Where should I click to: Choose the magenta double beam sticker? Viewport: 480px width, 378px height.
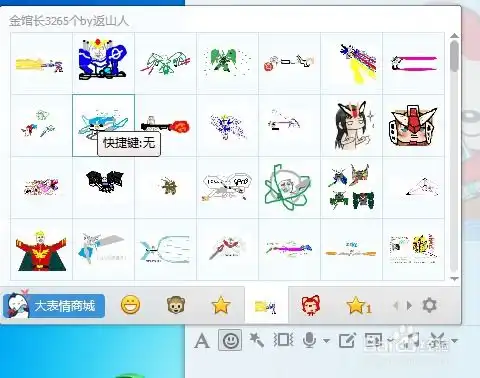click(414, 63)
